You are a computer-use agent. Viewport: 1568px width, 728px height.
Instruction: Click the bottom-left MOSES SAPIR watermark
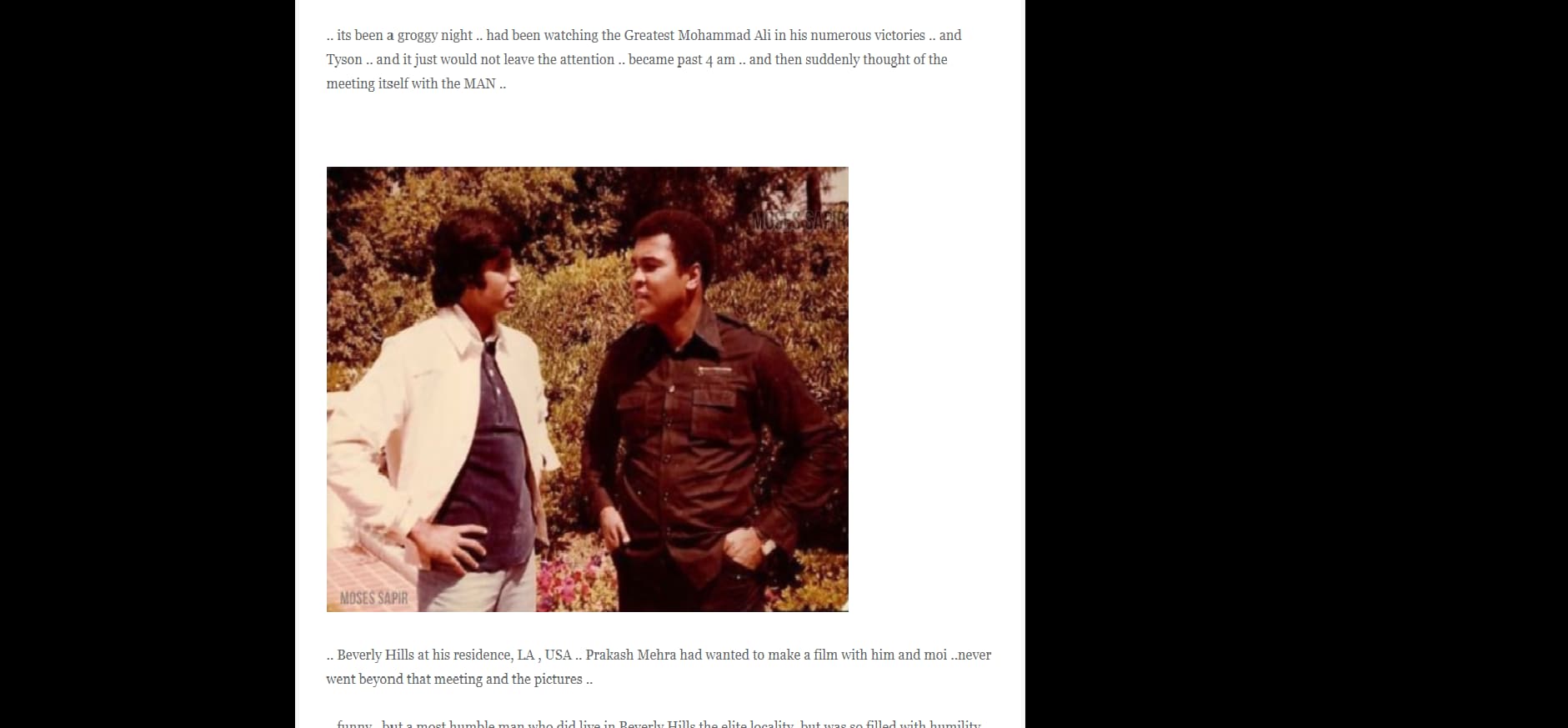[x=374, y=598]
